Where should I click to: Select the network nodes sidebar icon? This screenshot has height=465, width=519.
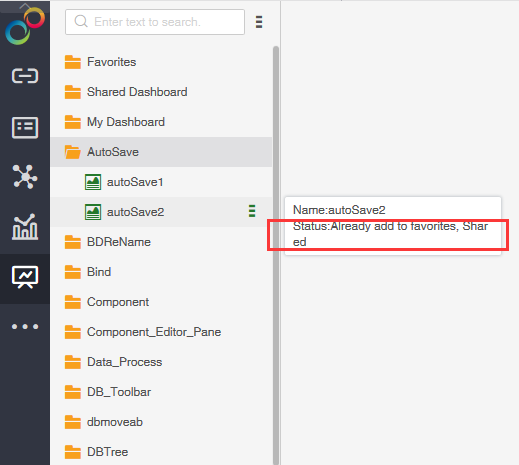coord(25,177)
